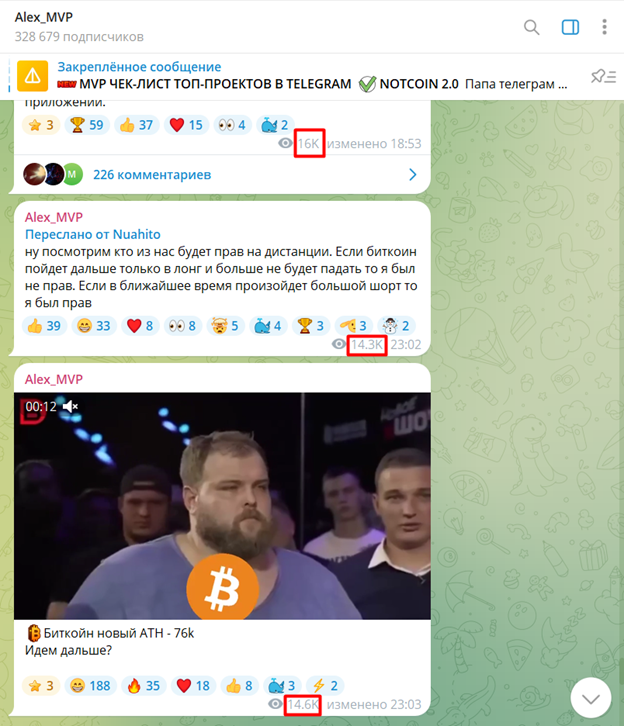This screenshot has height=726, width=624.
Task: Open the three-dot more options menu
Action: pyautogui.click(x=604, y=27)
